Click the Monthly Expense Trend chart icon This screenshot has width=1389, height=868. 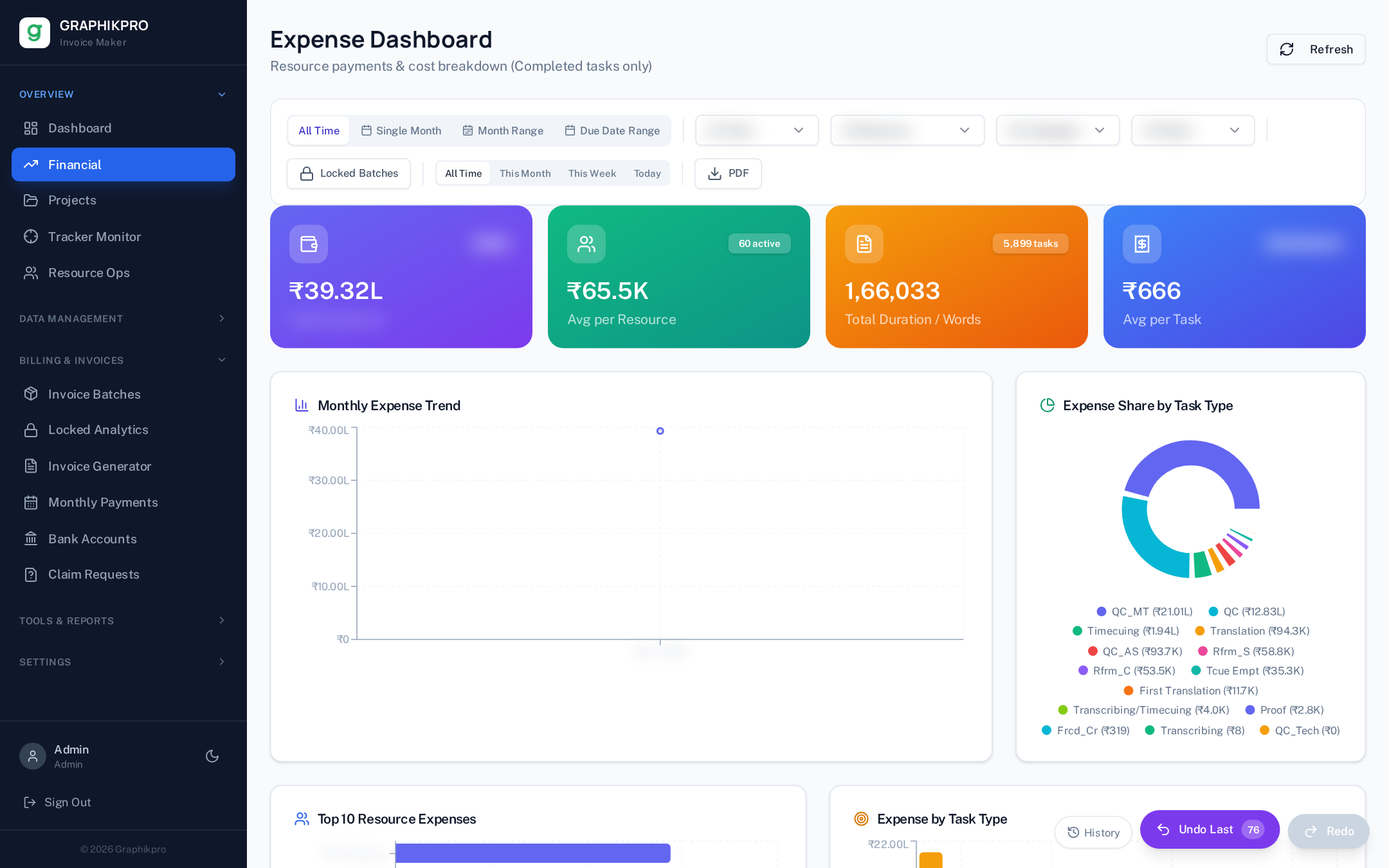(302, 405)
